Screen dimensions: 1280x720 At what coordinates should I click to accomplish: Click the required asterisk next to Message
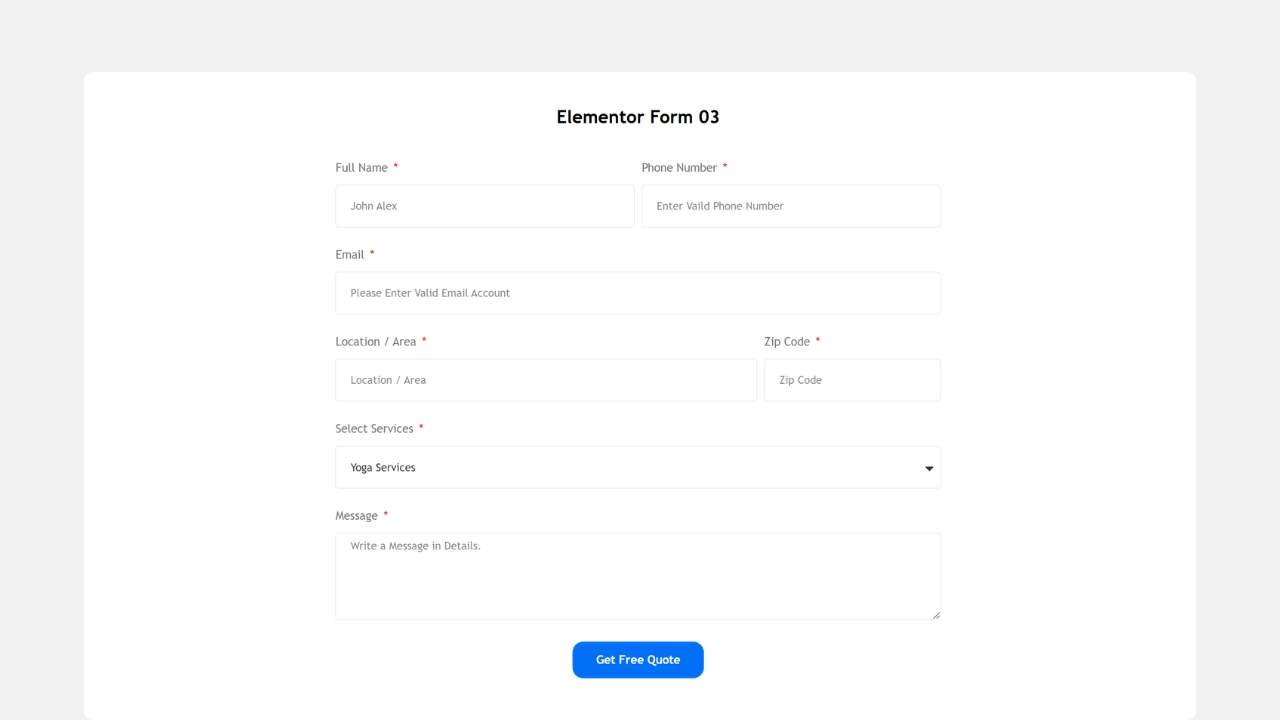coord(386,515)
